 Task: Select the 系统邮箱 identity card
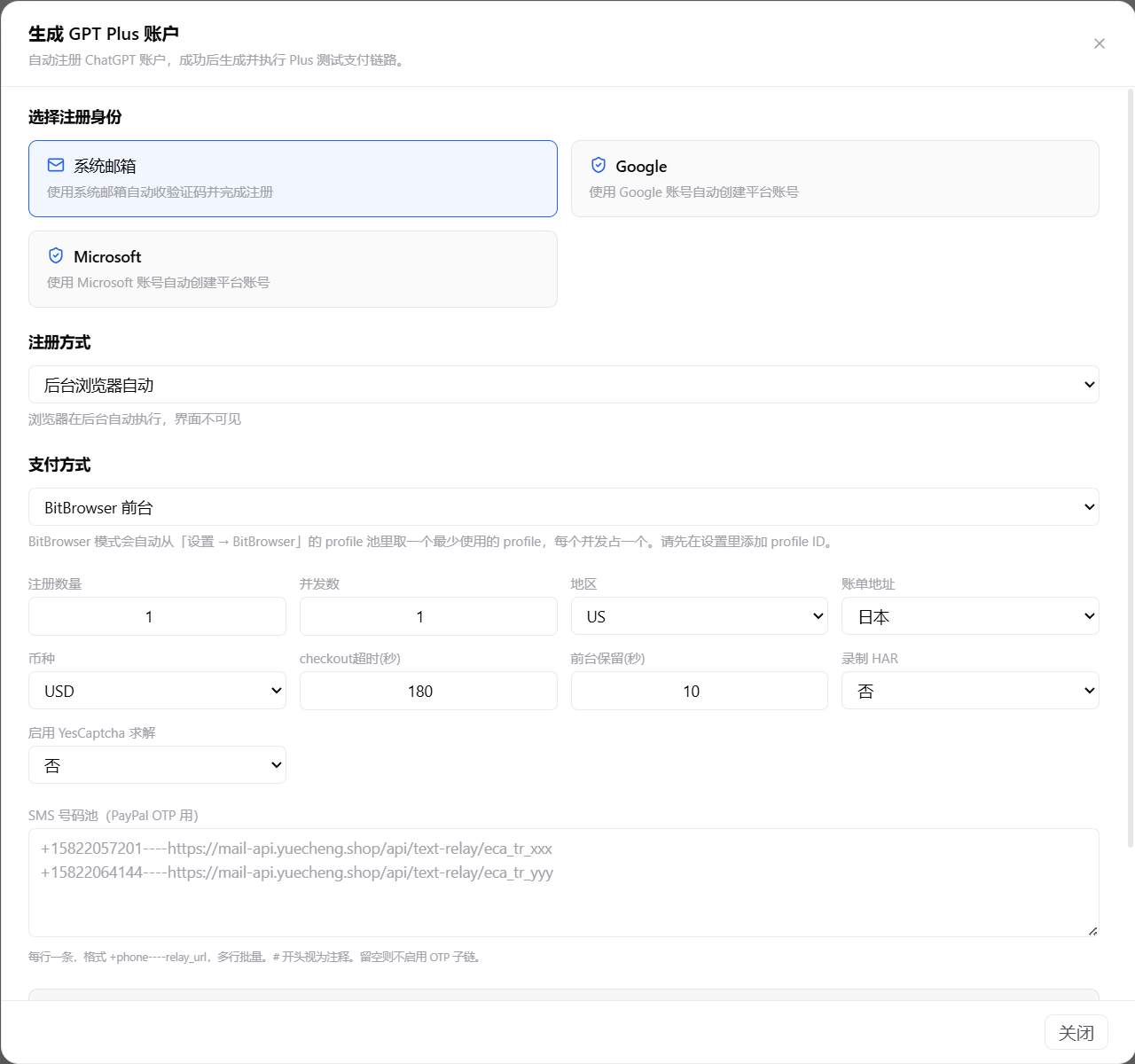tap(293, 178)
